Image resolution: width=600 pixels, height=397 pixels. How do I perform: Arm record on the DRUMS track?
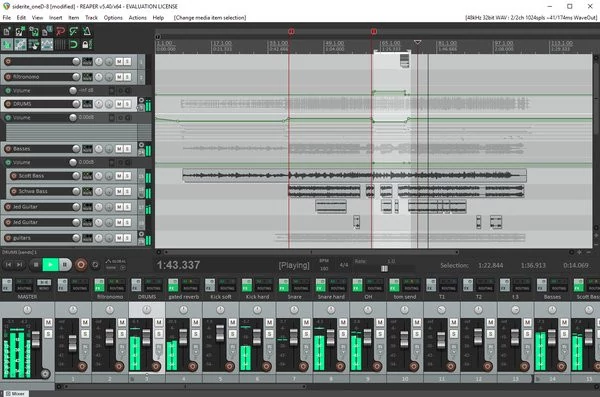tap(8, 104)
